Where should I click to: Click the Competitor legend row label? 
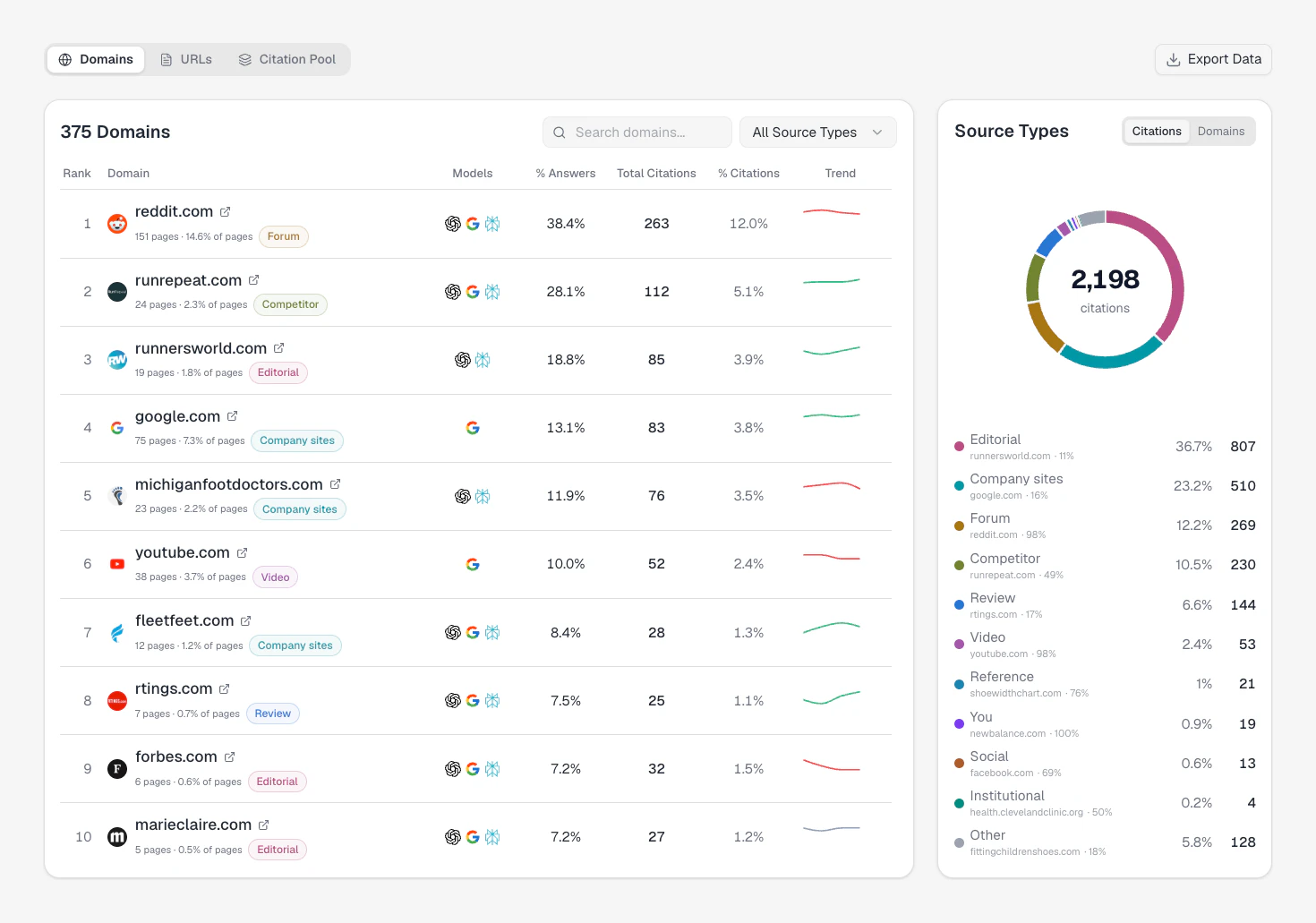[x=1005, y=559]
